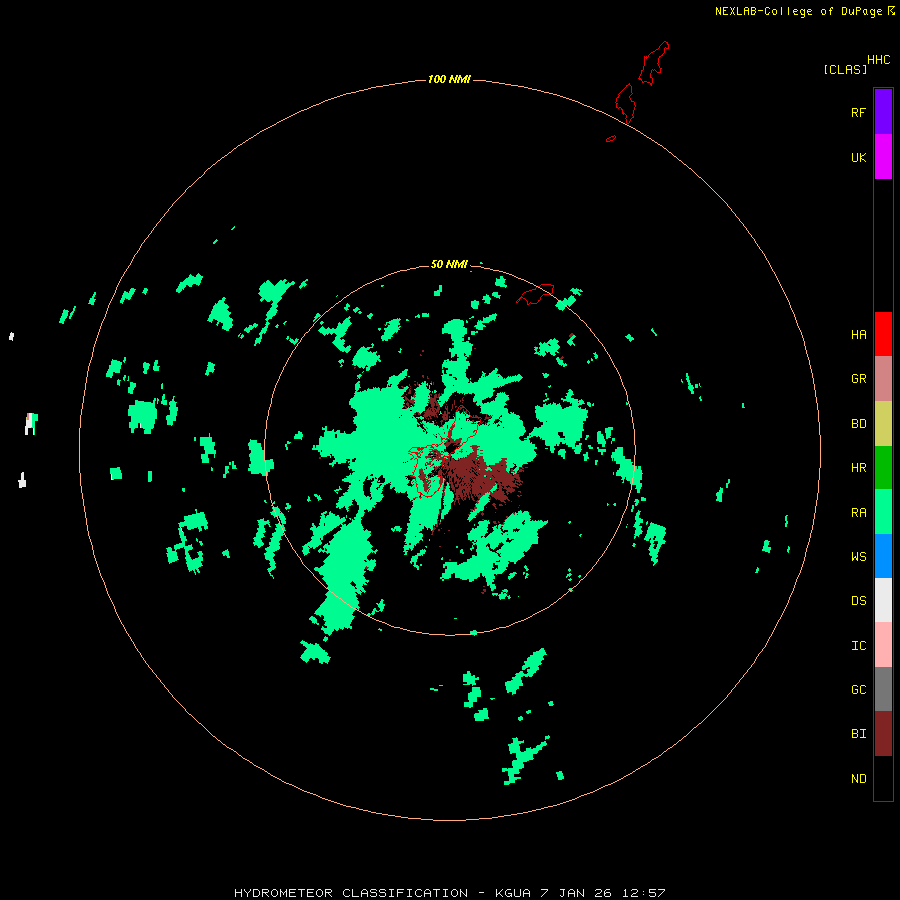
Task: Click the KGUA station identifier
Action: coord(513,893)
